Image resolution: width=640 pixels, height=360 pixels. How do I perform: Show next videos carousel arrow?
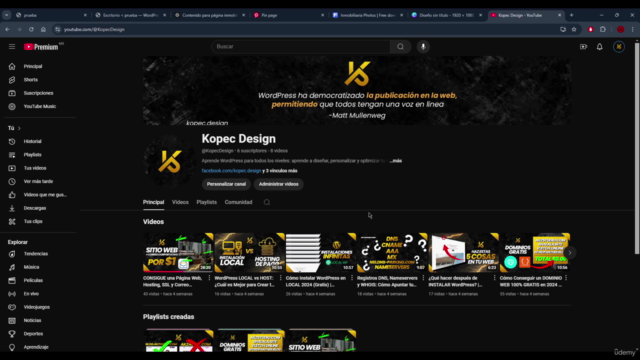tap(569, 253)
